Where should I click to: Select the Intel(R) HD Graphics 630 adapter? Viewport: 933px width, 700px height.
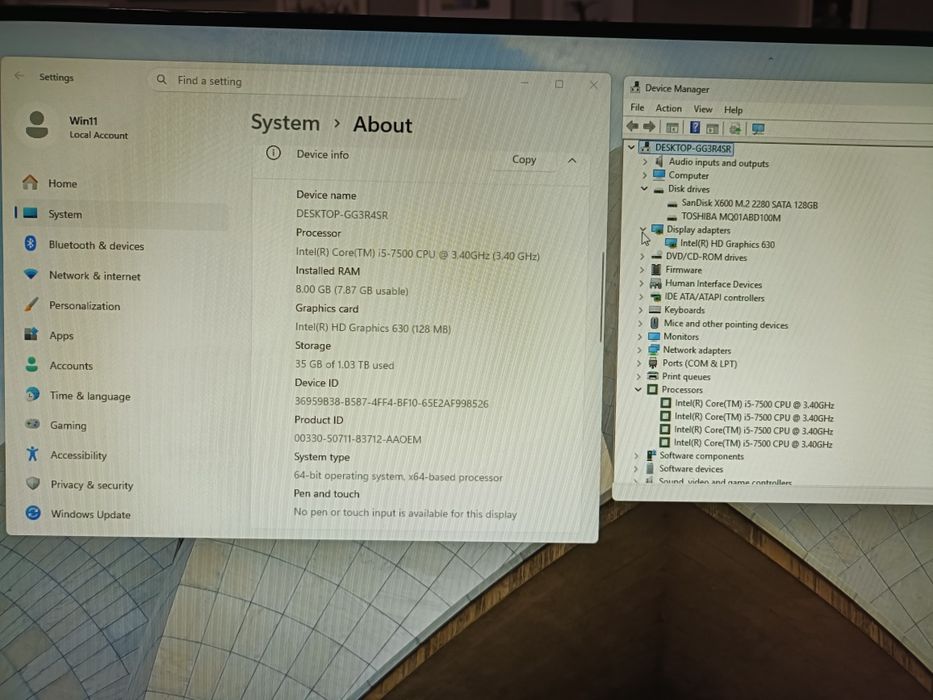pos(727,243)
